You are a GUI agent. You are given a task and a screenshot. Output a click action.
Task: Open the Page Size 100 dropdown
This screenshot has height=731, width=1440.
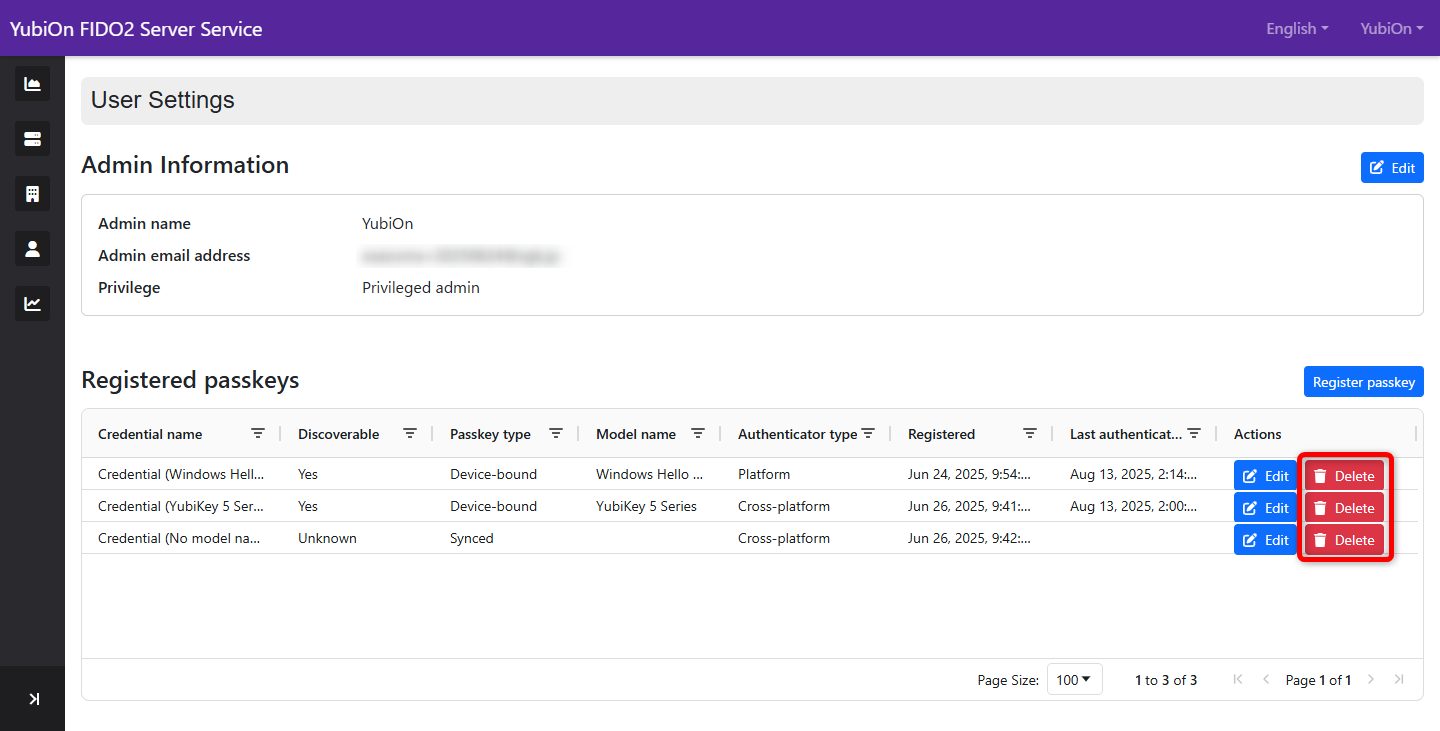coord(1074,680)
